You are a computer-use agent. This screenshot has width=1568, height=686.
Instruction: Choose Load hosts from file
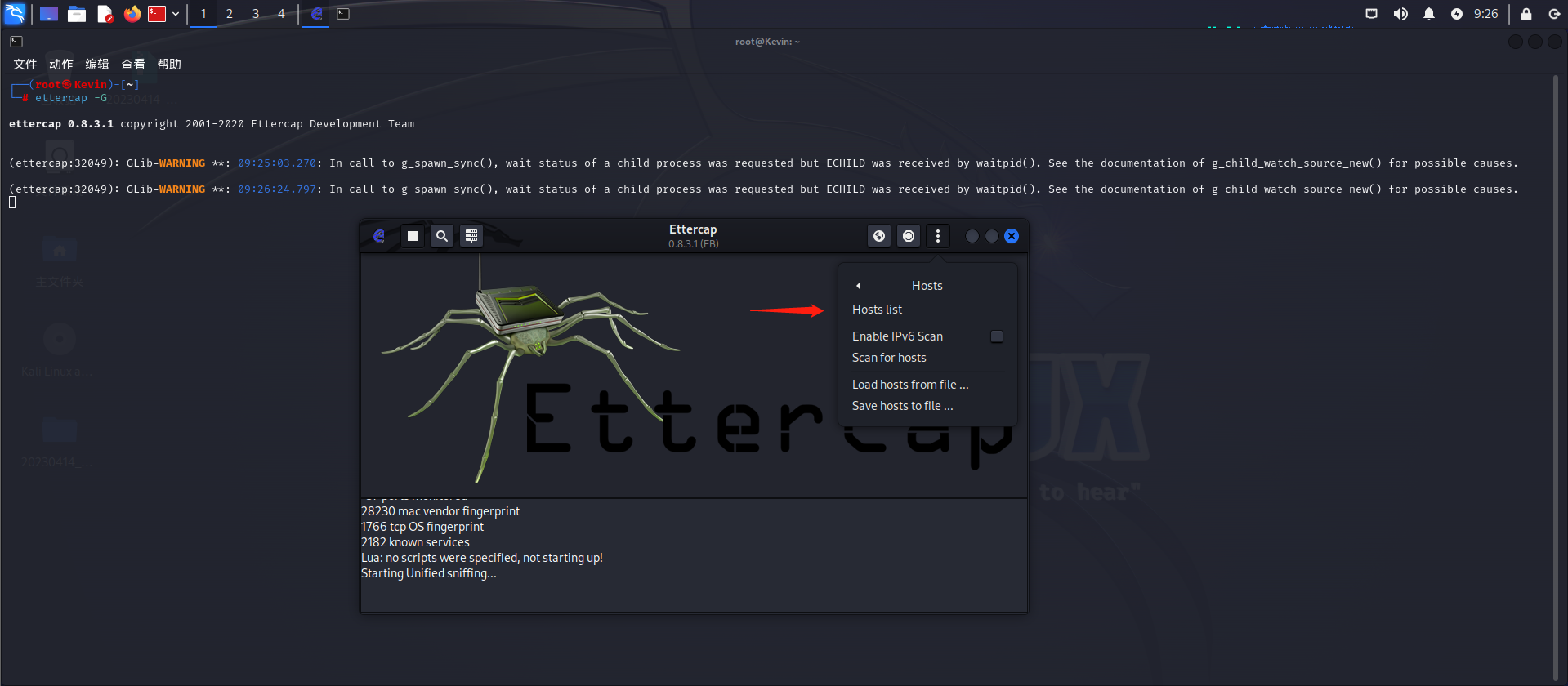(910, 385)
